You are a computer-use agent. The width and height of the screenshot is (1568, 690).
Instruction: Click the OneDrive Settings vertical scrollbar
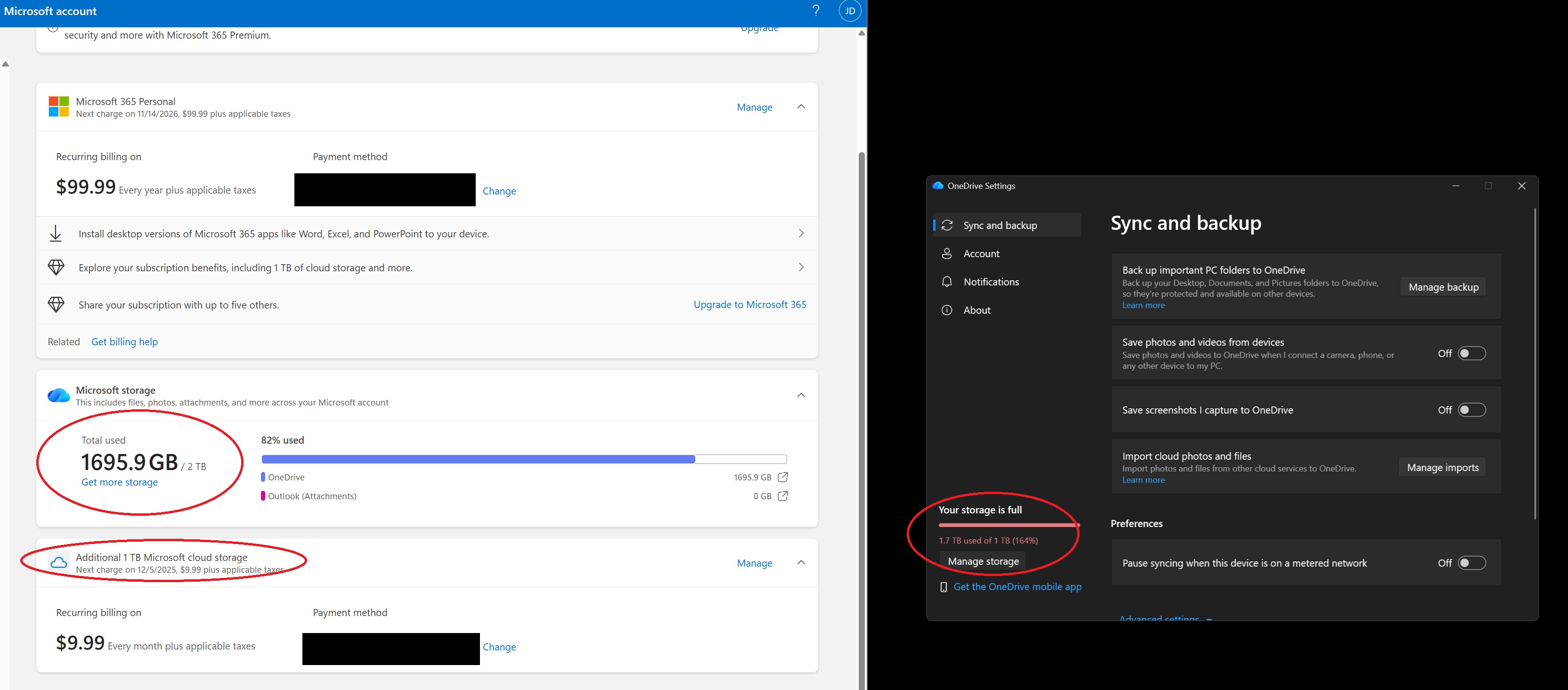point(1535,364)
